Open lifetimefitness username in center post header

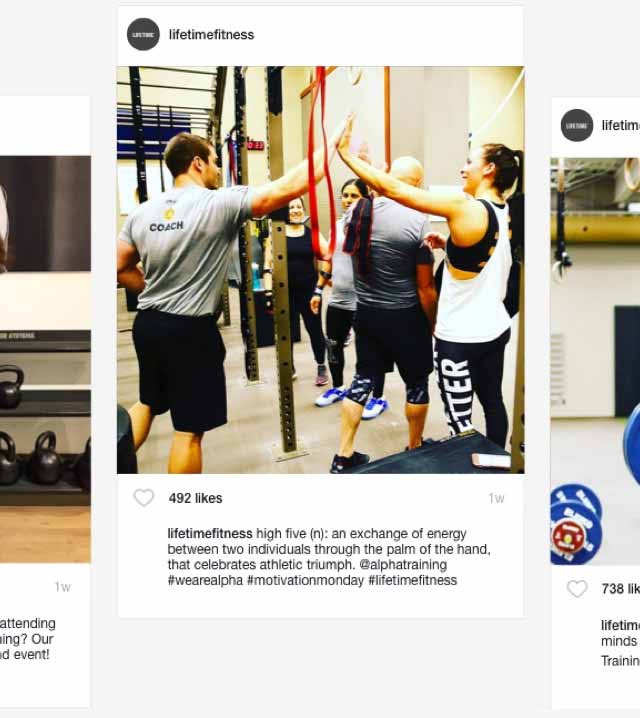[x=212, y=35]
